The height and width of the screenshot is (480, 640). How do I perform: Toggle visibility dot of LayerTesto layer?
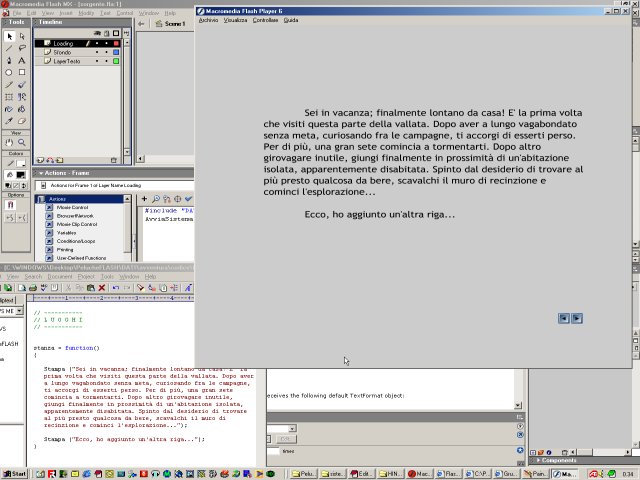point(97,61)
